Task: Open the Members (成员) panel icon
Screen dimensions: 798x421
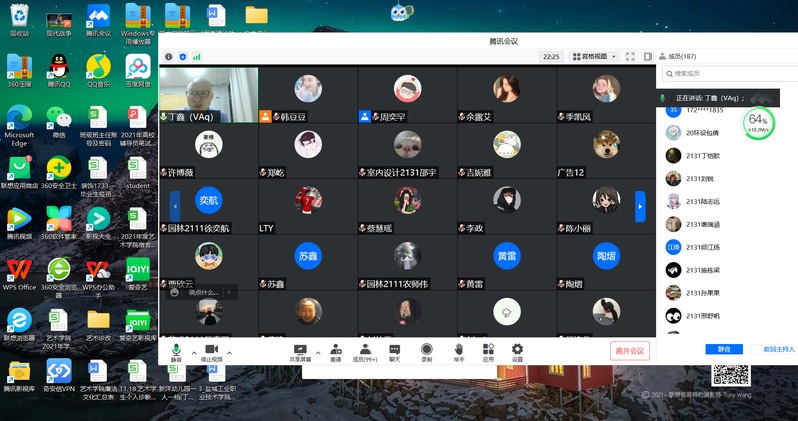Action: (x=364, y=351)
